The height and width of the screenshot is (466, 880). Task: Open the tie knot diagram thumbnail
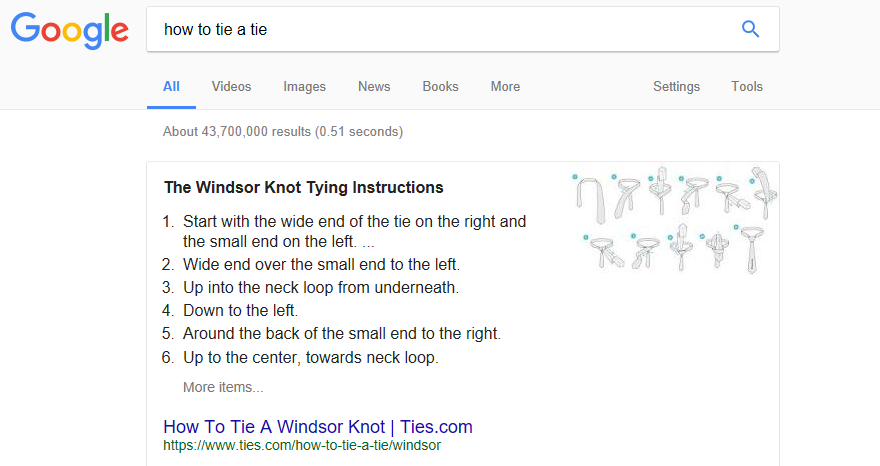(x=676, y=219)
